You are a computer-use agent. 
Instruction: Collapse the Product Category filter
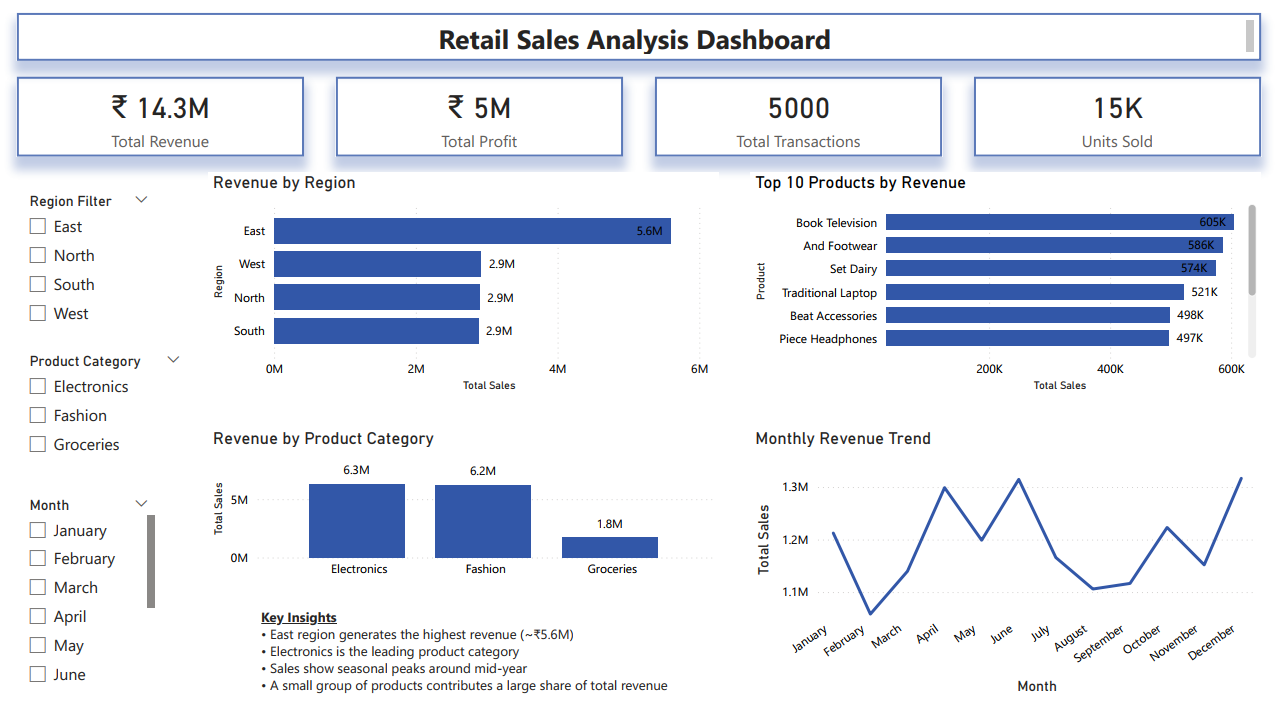[x=173, y=360]
